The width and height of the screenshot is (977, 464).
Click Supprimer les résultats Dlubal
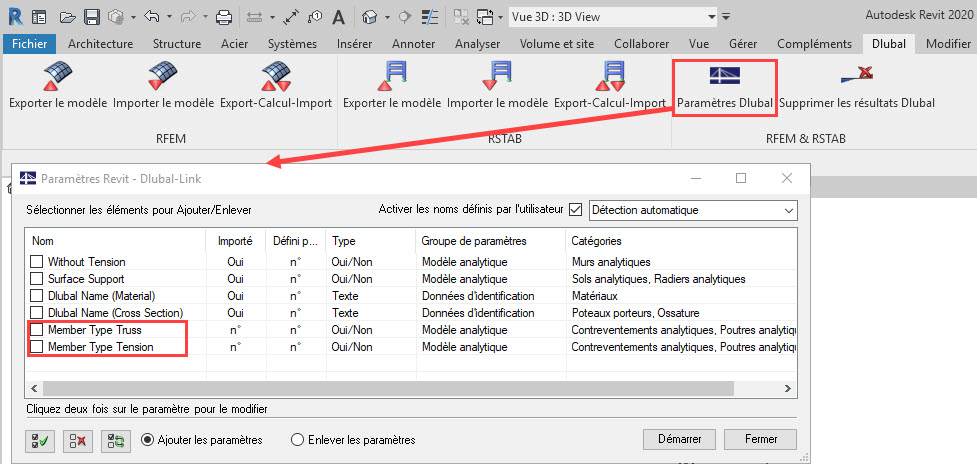click(x=857, y=87)
